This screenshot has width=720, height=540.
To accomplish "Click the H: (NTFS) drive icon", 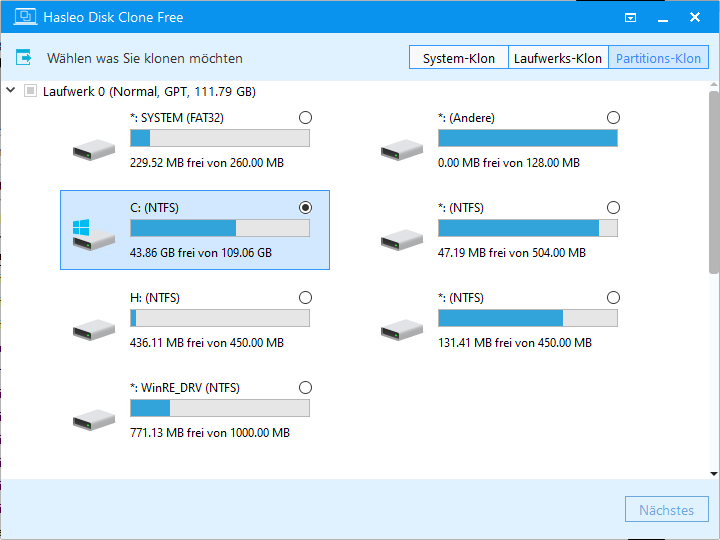I will 93,330.
